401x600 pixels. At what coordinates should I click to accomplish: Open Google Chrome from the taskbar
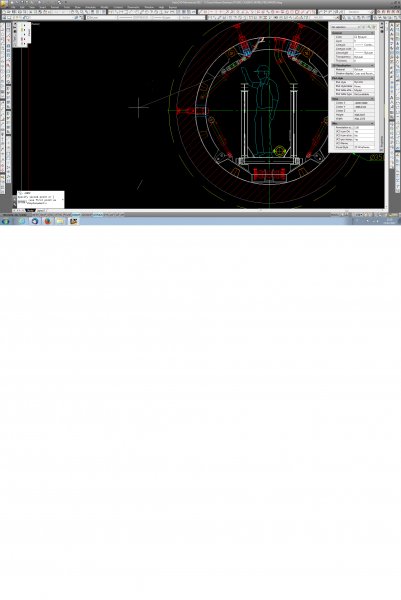click(35, 221)
